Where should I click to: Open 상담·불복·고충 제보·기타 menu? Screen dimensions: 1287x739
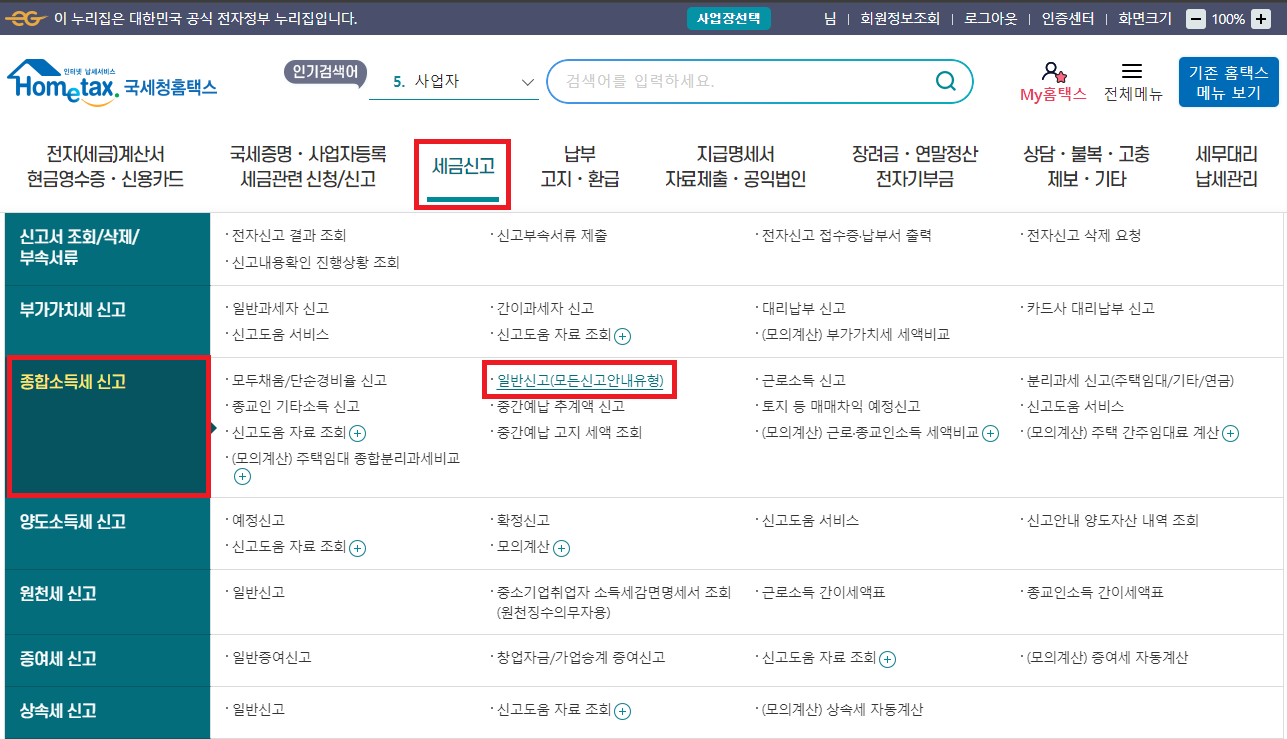tap(1087, 167)
